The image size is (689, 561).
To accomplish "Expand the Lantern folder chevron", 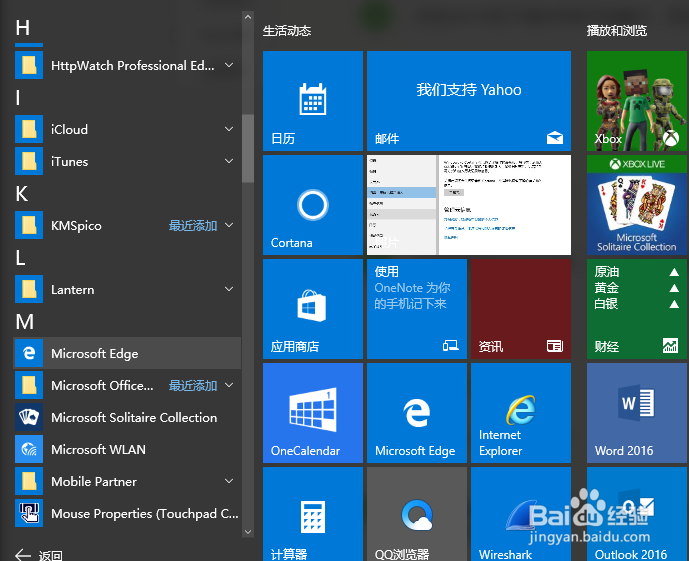I will 229,289.
